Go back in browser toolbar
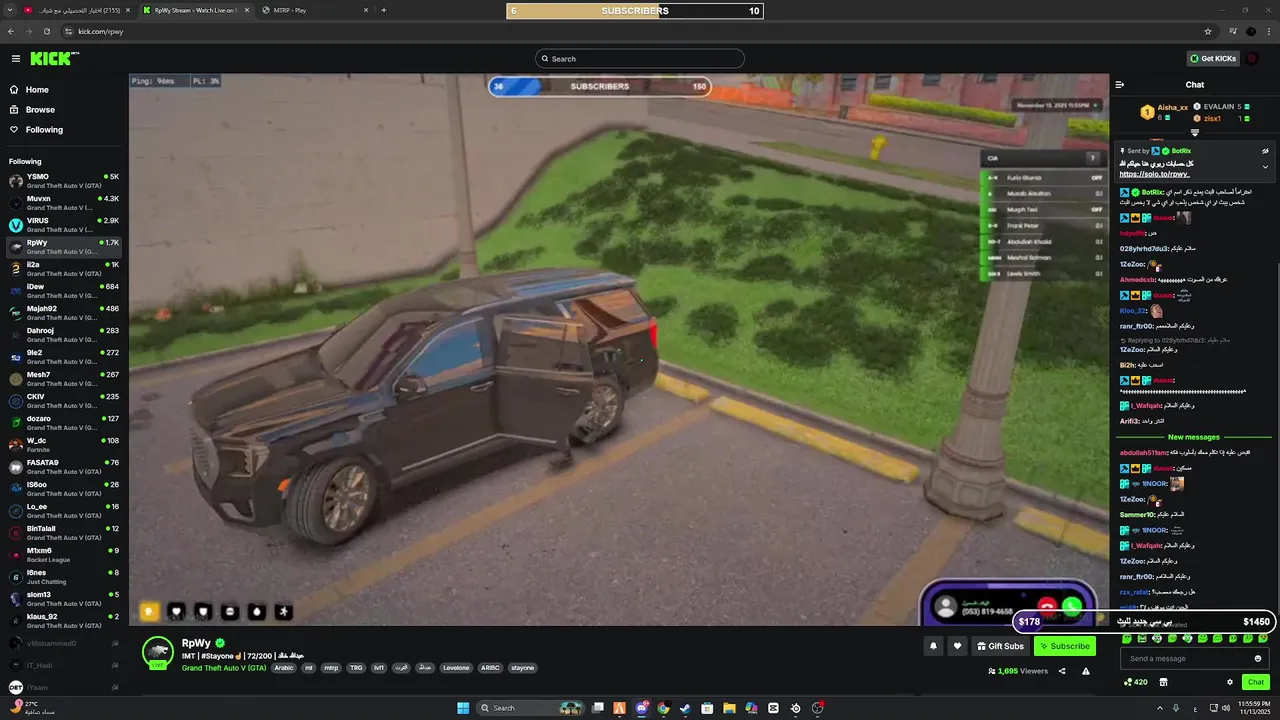 pos(11,31)
